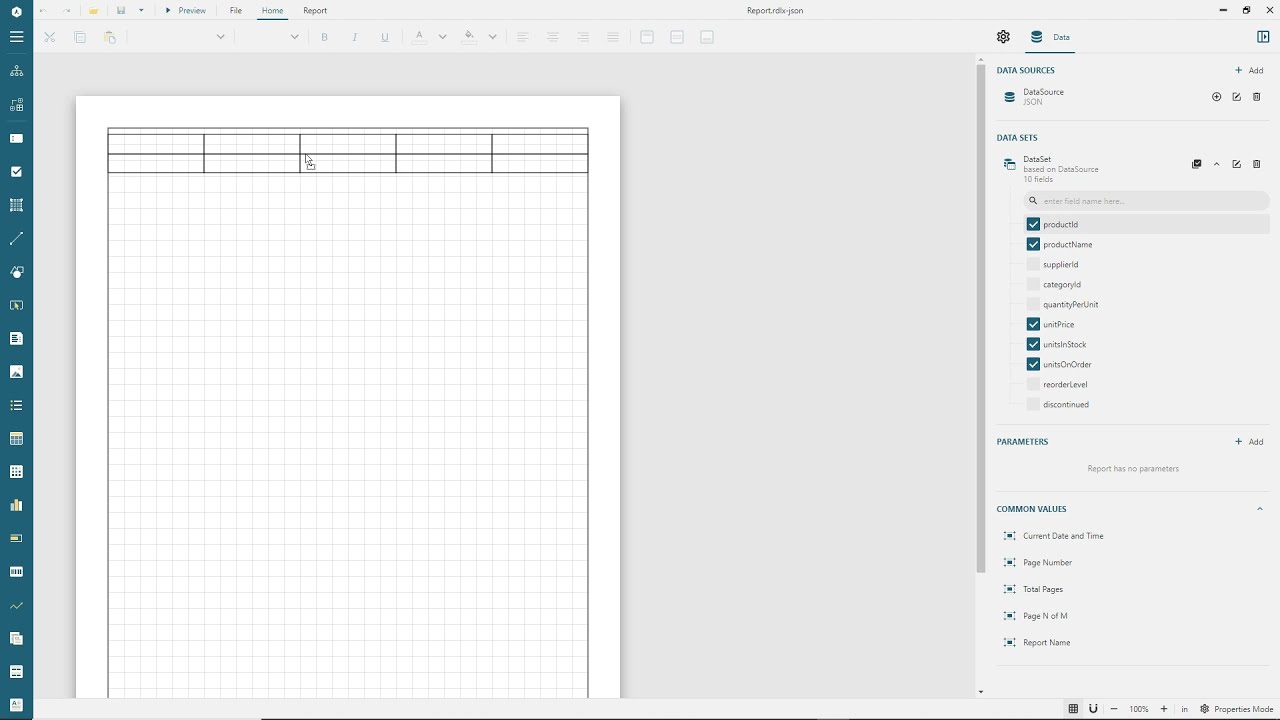Uncheck the unitsOnOrder field

pos(1033,364)
